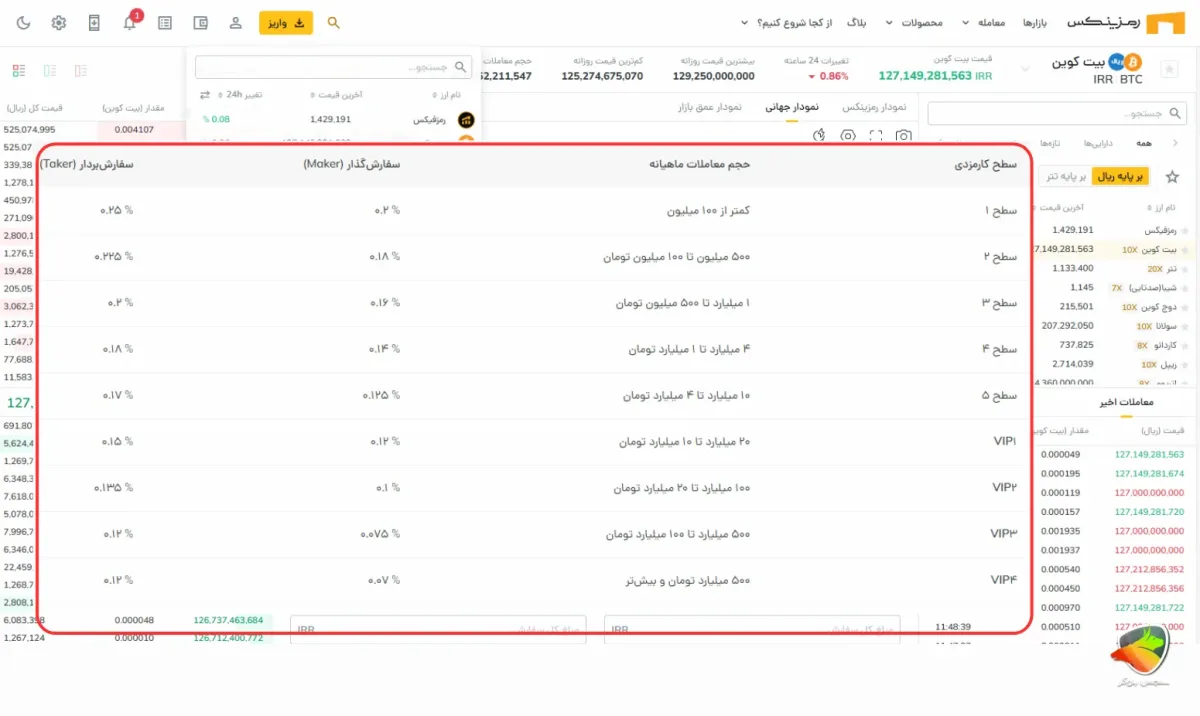Favorite Bitcoin pair with star beside title
This screenshot has height=716, width=1200.
pyautogui.click(x=1169, y=69)
